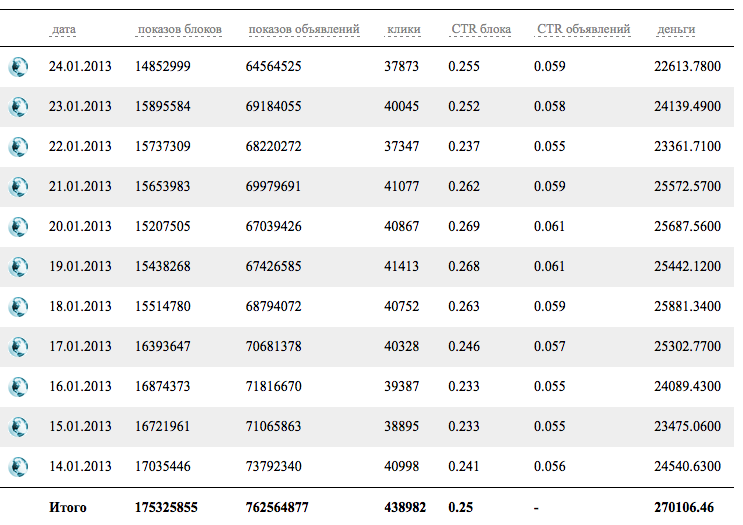Click the globe icon for 23.01.2013 row
The height and width of the screenshot is (525, 743).
point(18,107)
